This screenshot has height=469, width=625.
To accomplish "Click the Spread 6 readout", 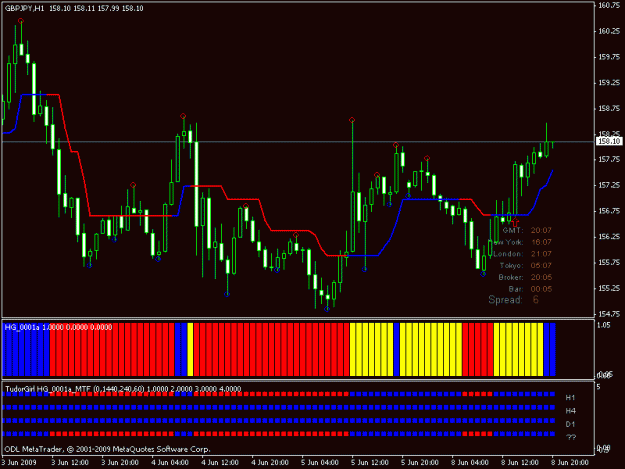I will pyautogui.click(x=513, y=300).
